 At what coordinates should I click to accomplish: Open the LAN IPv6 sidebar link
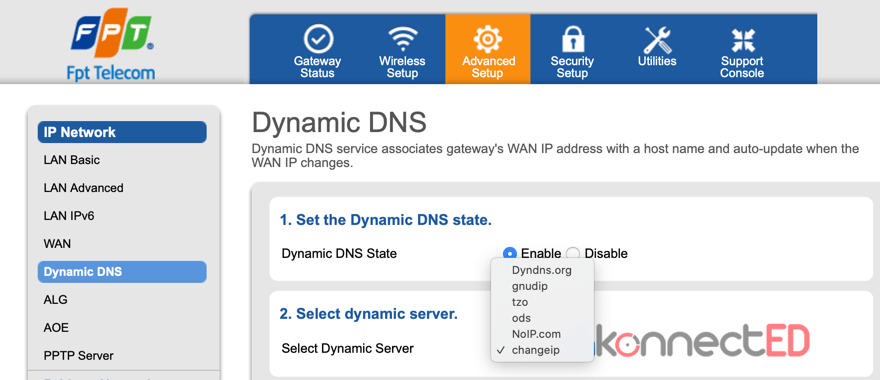point(69,216)
